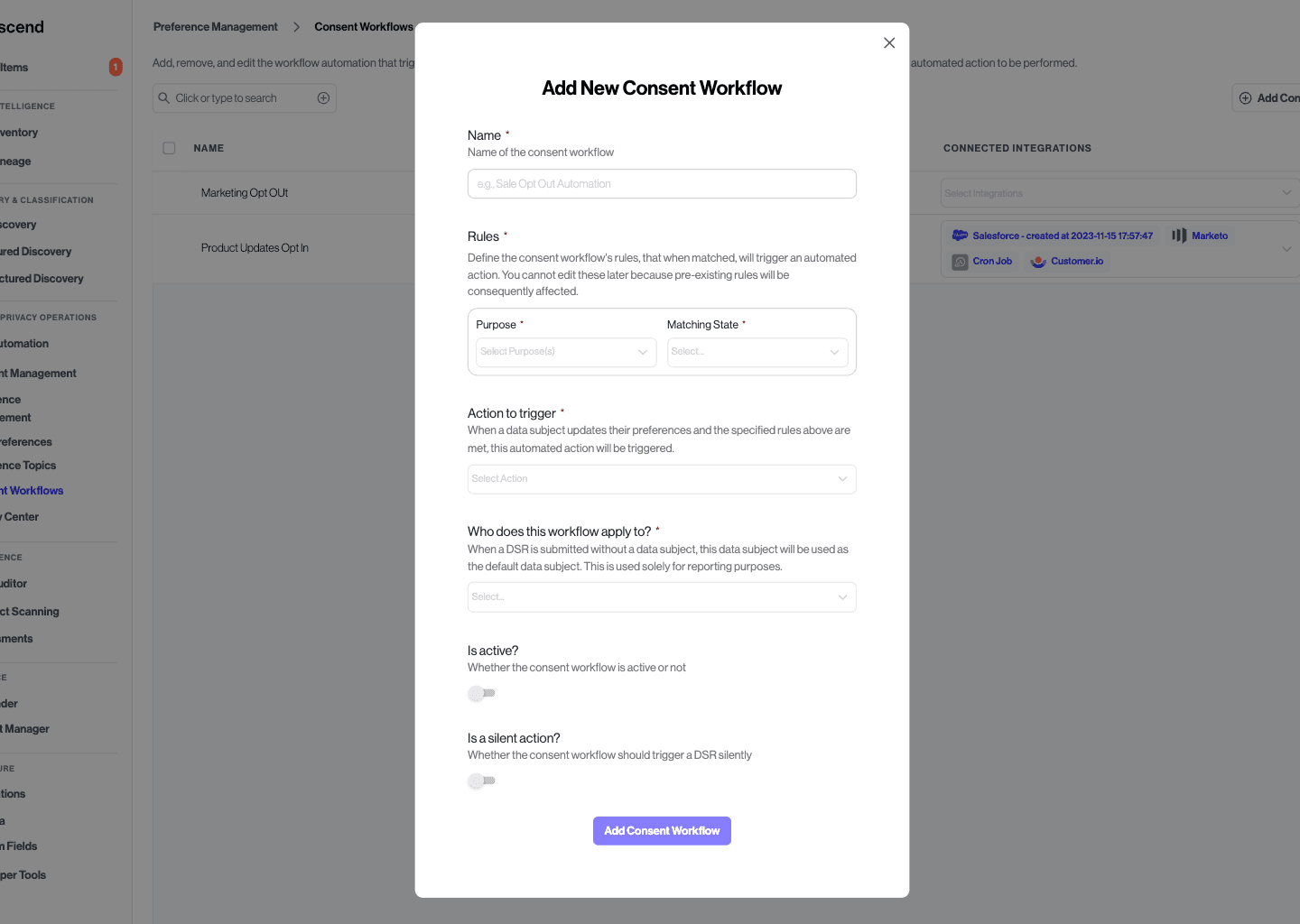
Task: Collapse the connected integrations list chevron
Action: [x=1287, y=249]
